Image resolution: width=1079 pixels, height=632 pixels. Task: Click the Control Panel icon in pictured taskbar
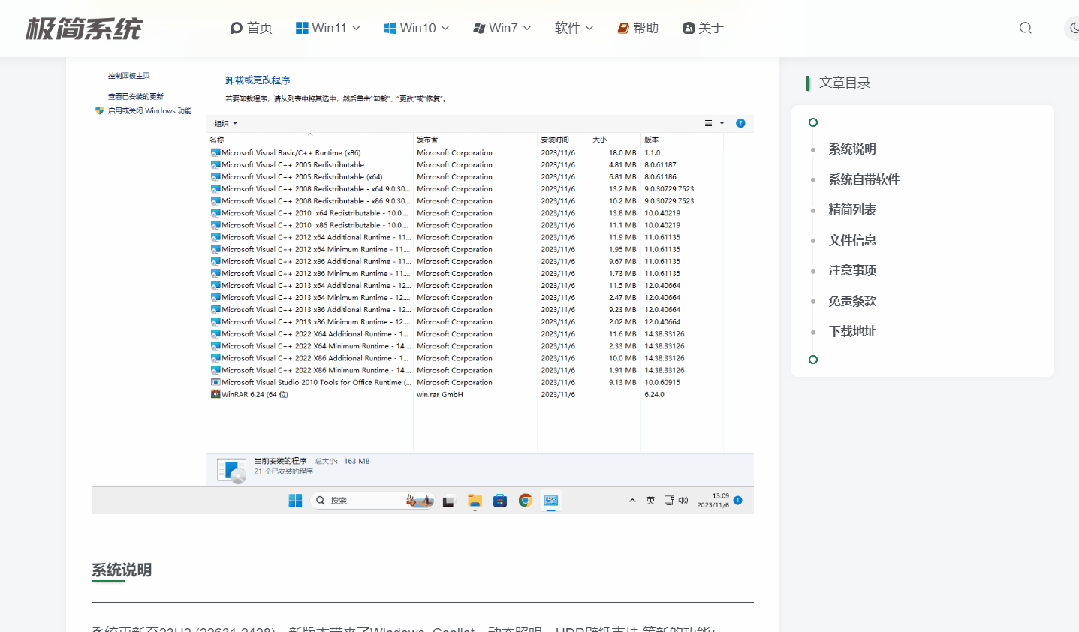pyautogui.click(x=551, y=501)
